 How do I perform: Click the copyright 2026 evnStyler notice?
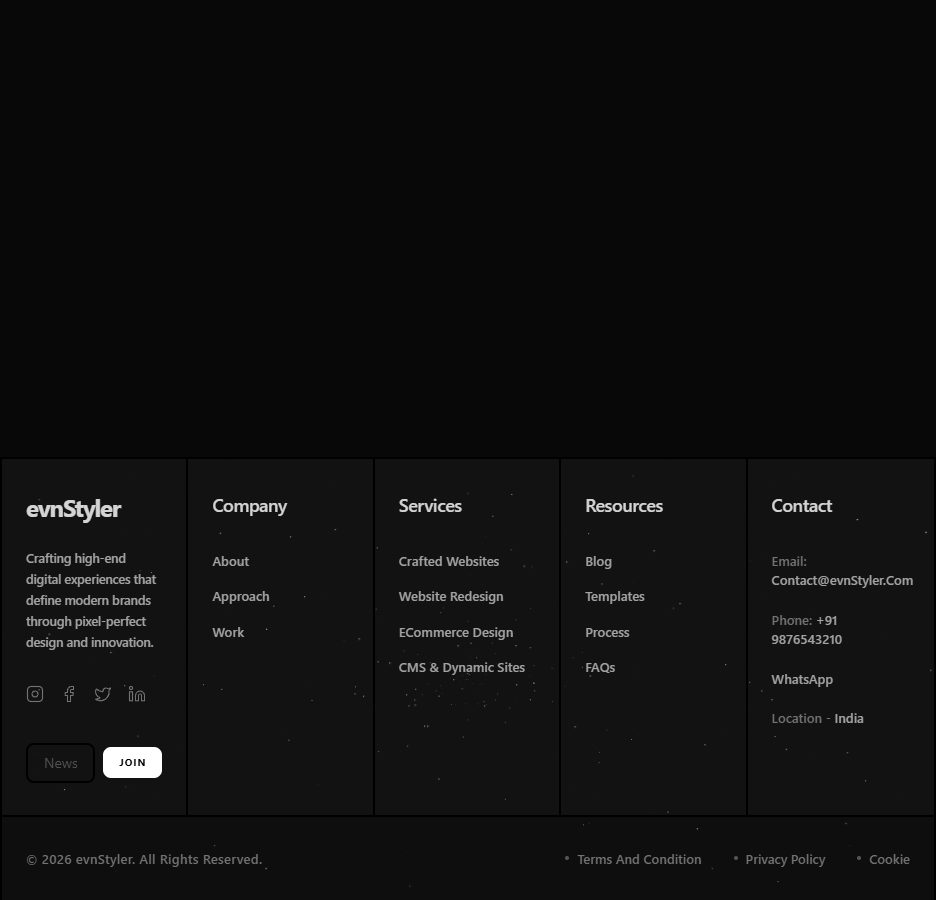click(144, 859)
